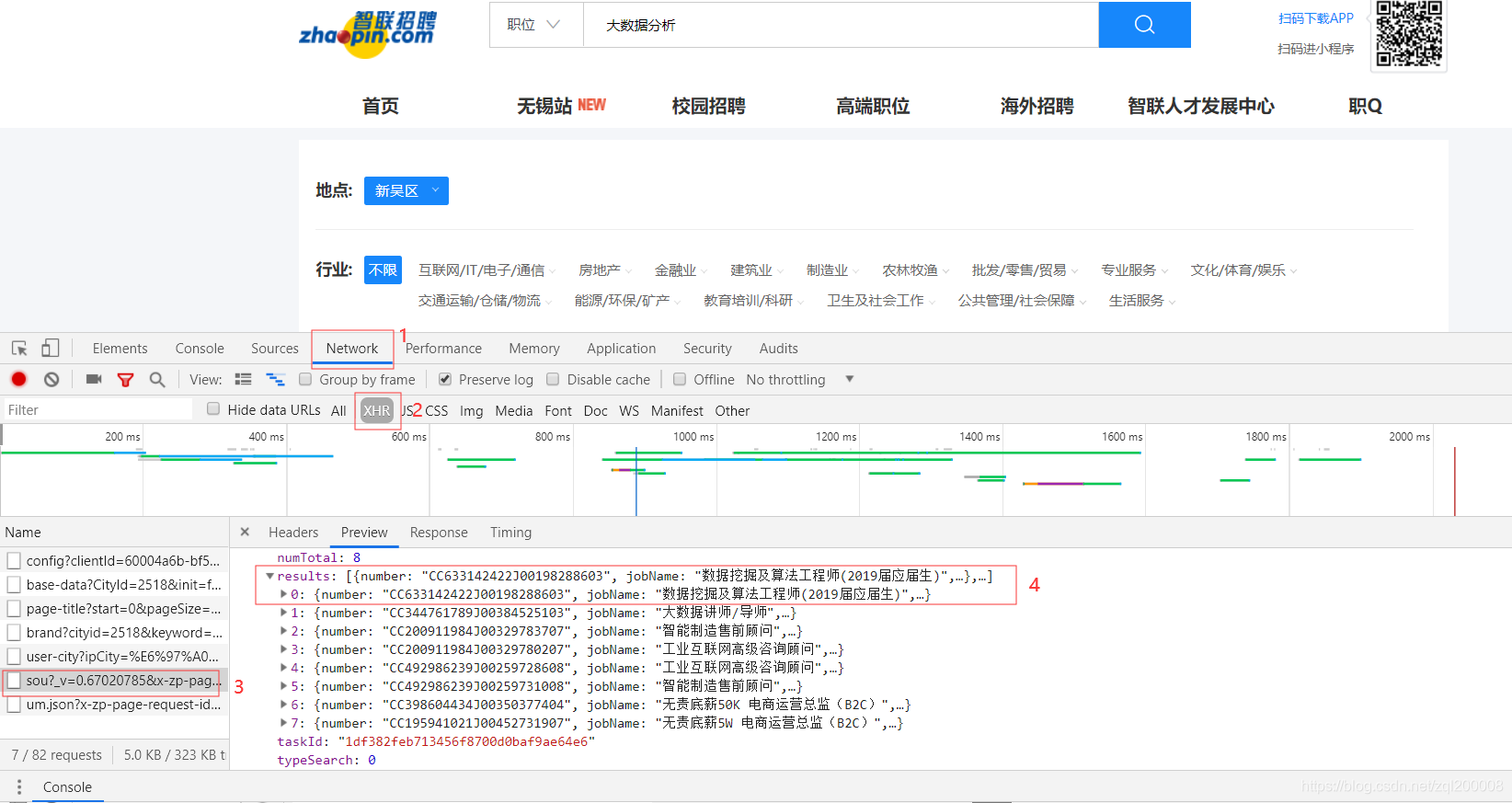Open the Timing tab

tap(510, 532)
